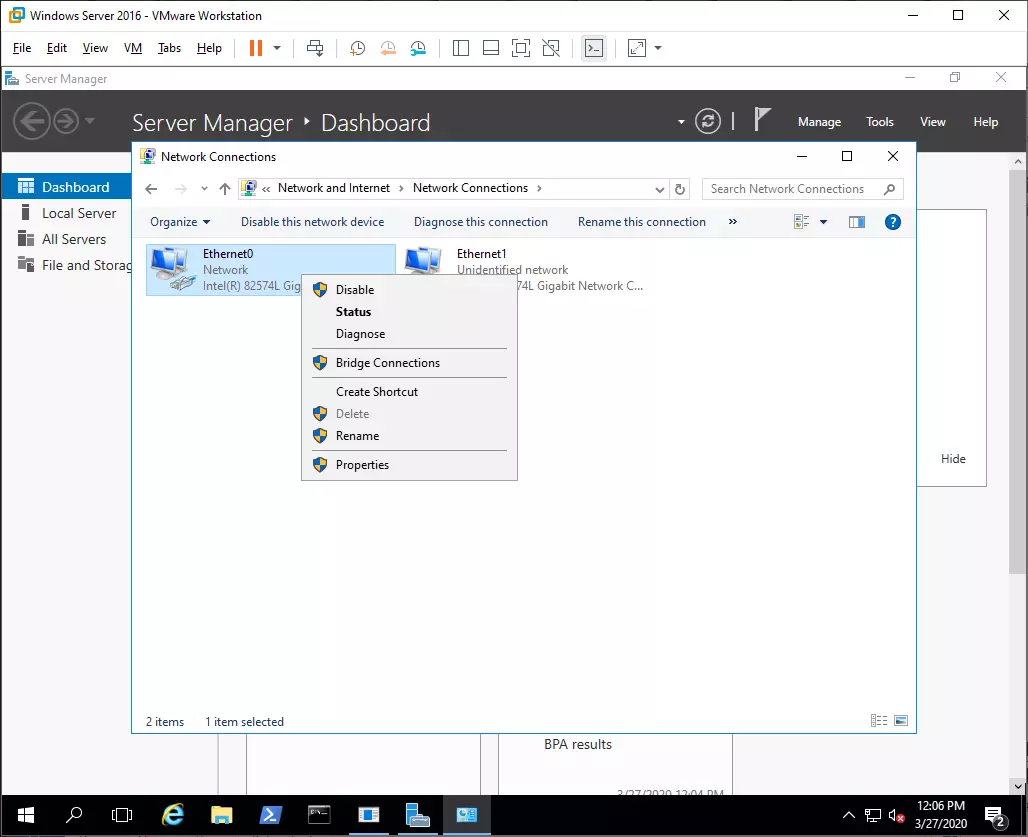Choose Status from the context menu
The image size is (1028, 837).
point(409,312)
